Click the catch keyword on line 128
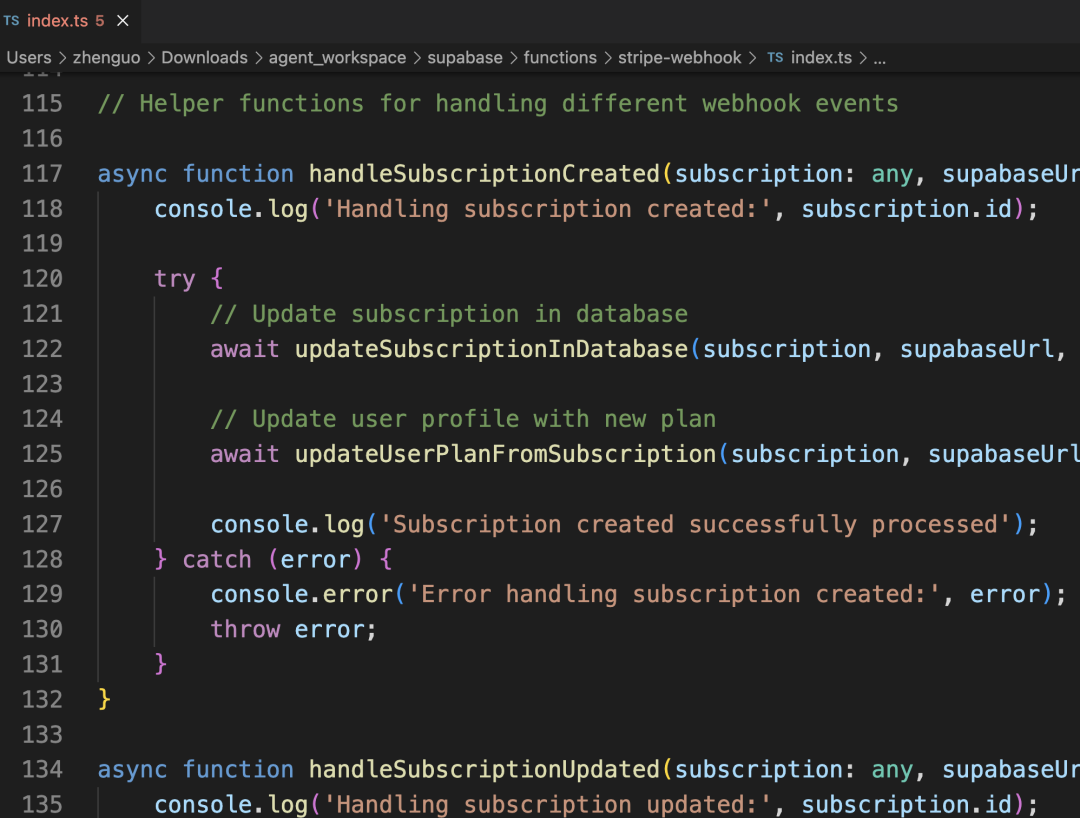Screen dimensions: 1080x818 (x=217, y=559)
